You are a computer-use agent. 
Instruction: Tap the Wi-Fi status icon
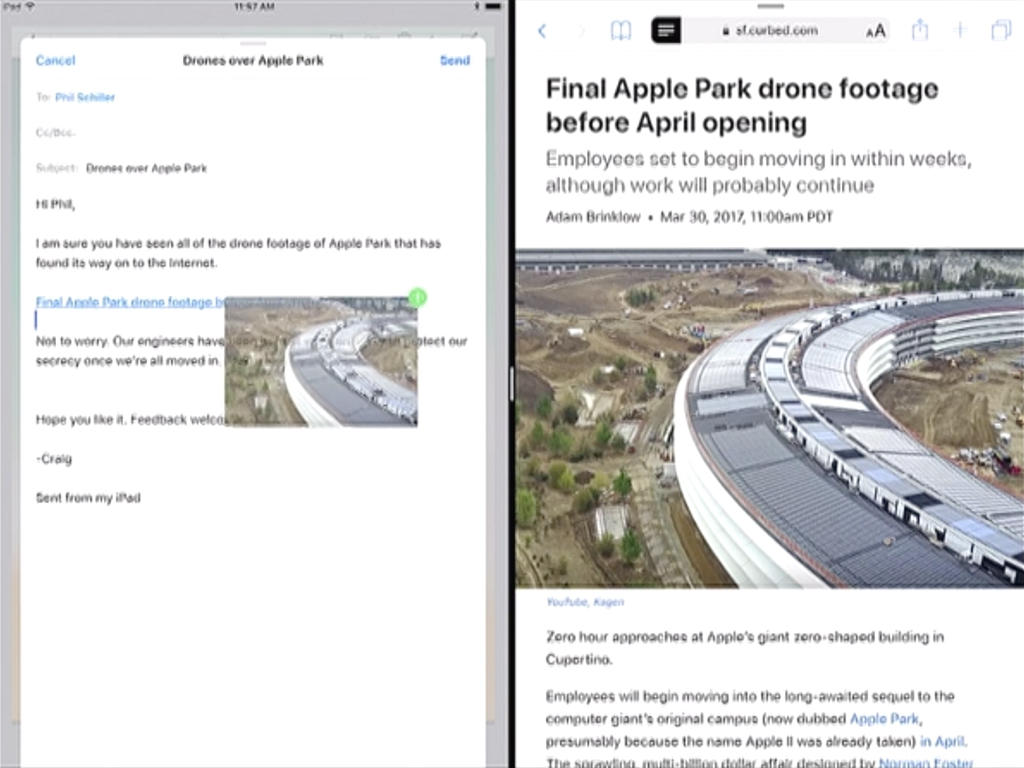[x=30, y=7]
